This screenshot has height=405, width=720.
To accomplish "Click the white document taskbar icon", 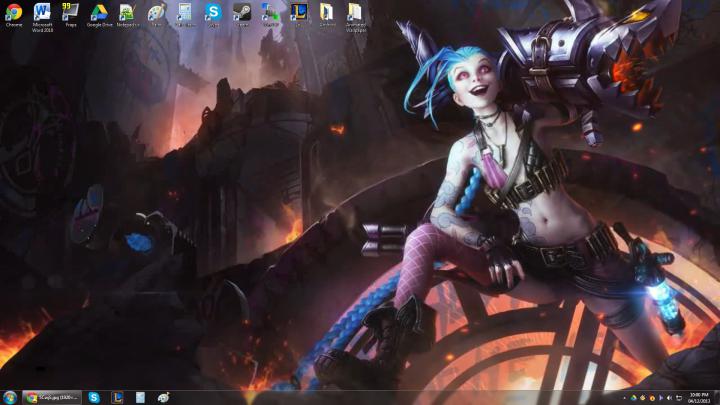I will pyautogui.click(x=140, y=398).
